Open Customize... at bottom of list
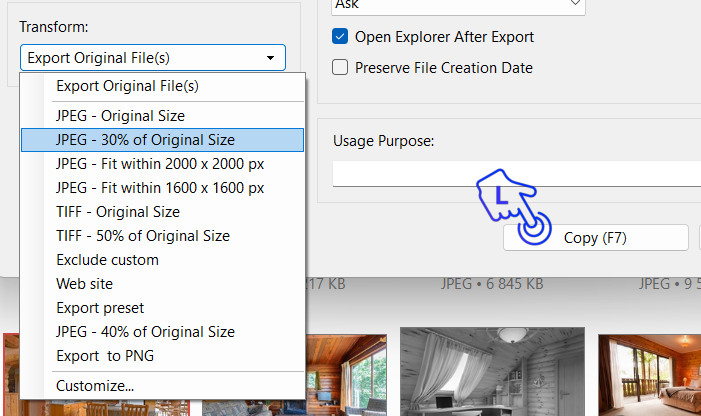Screen dimensions: 701x416 click(x=95, y=386)
